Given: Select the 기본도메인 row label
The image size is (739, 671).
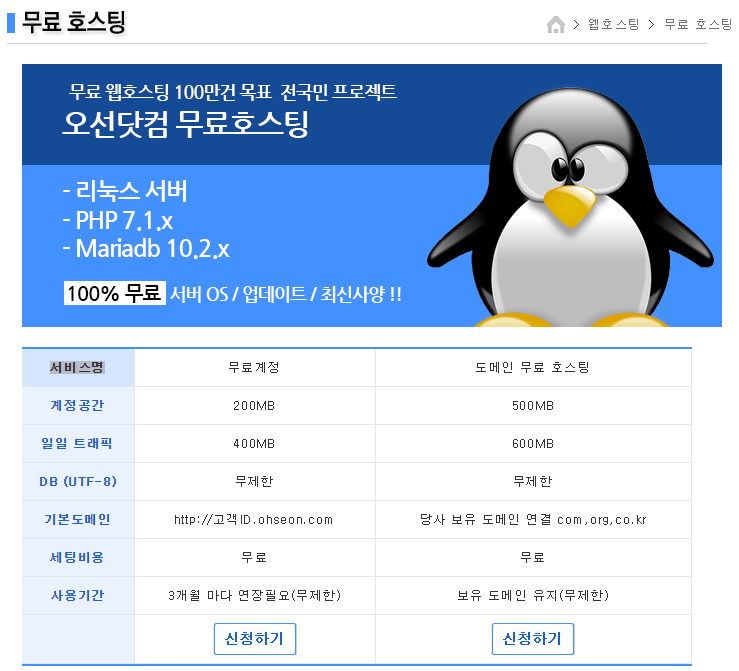Looking at the screenshot, I should point(77,520).
